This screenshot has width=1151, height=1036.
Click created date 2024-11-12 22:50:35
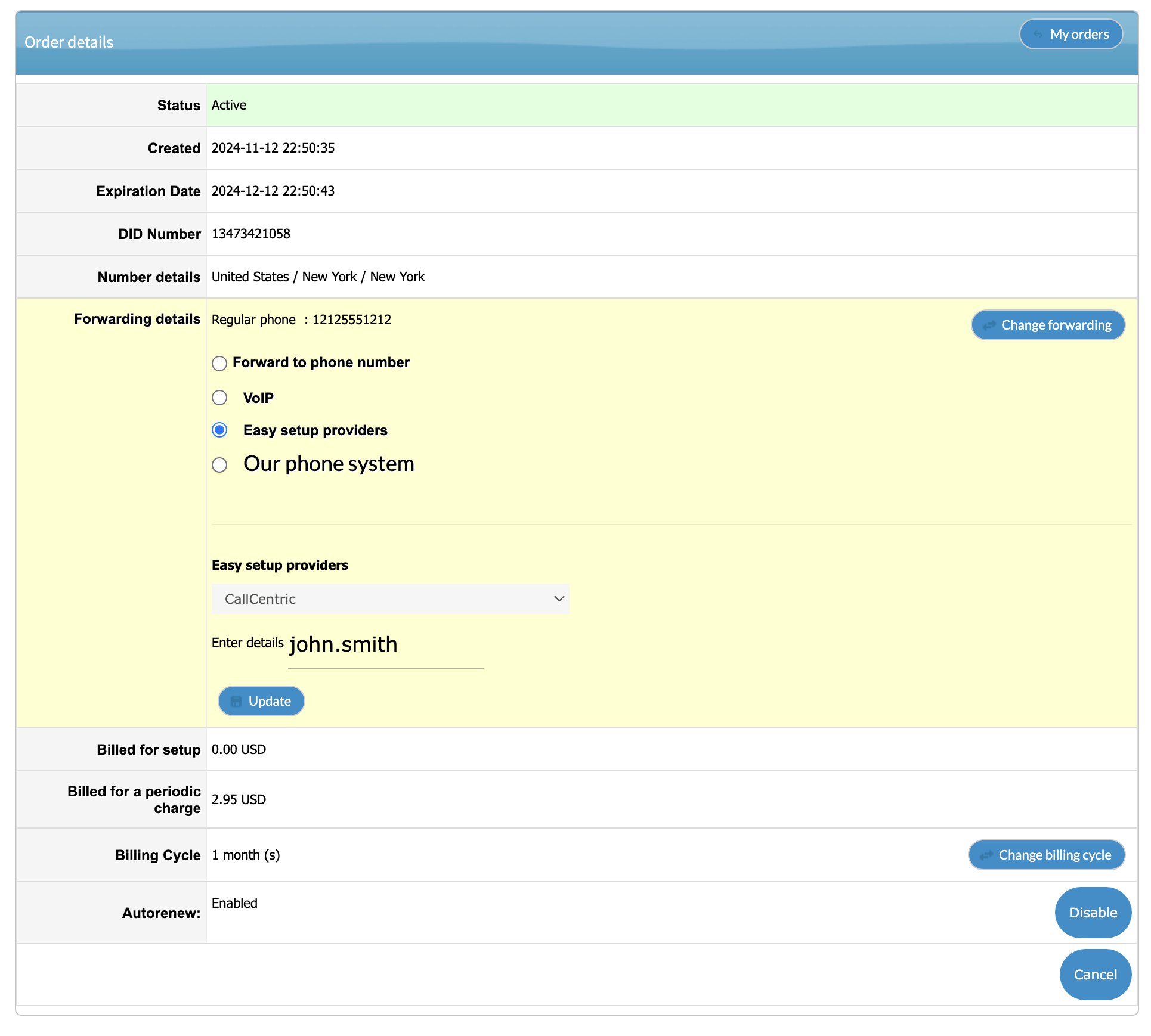pyautogui.click(x=273, y=148)
